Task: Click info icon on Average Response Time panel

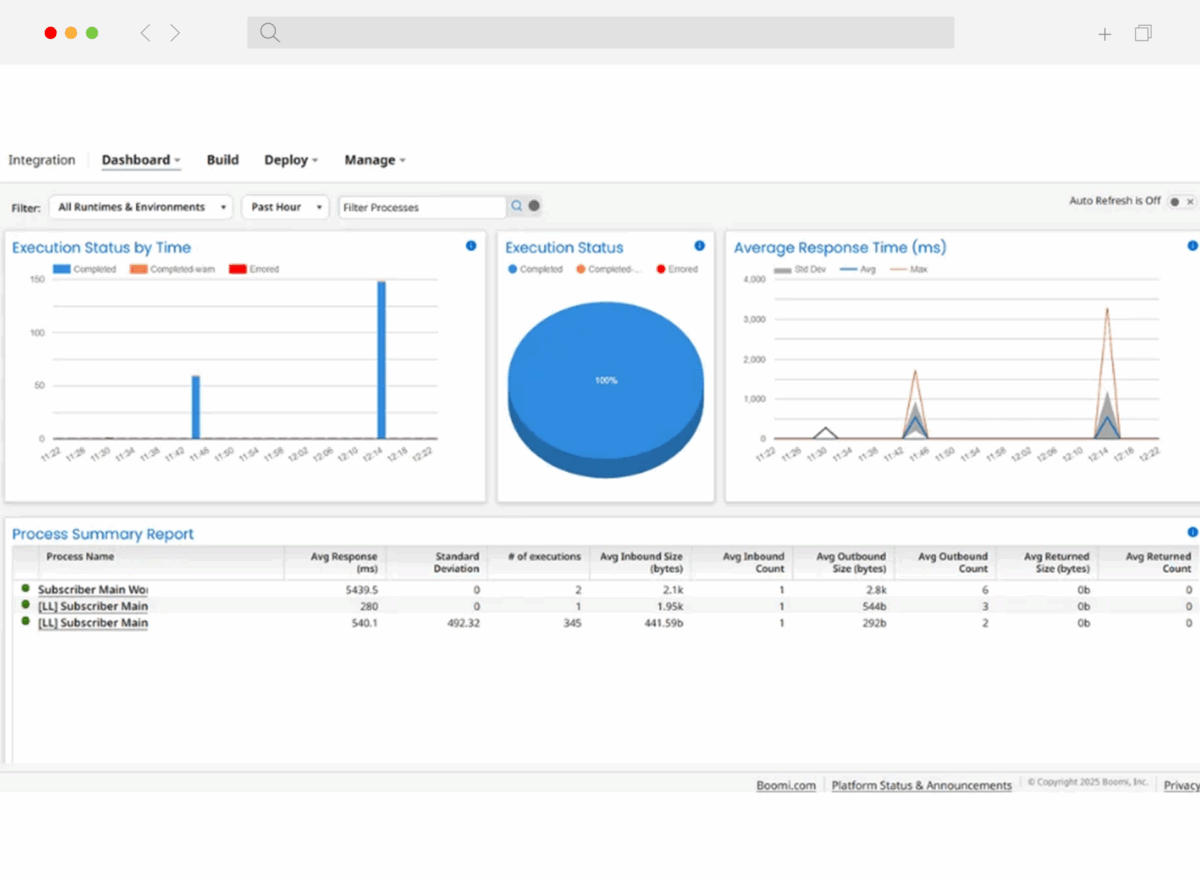Action: click(x=1192, y=246)
